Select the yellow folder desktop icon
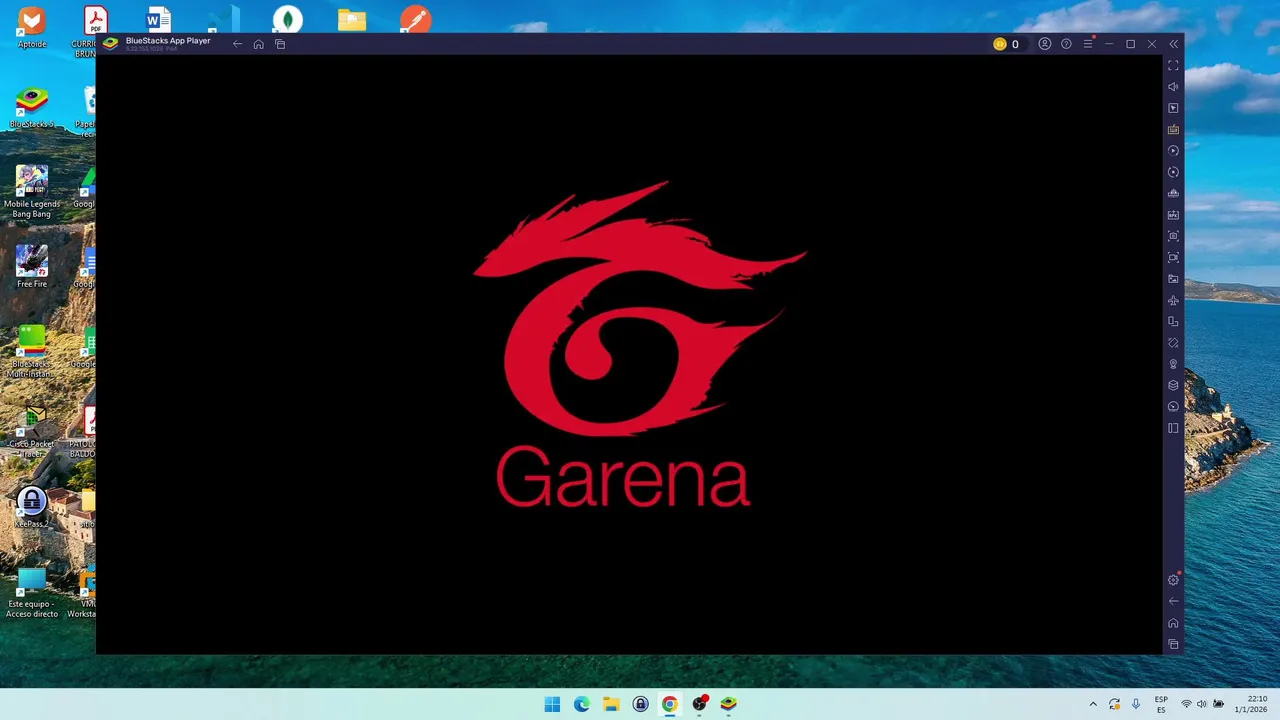 point(352,20)
